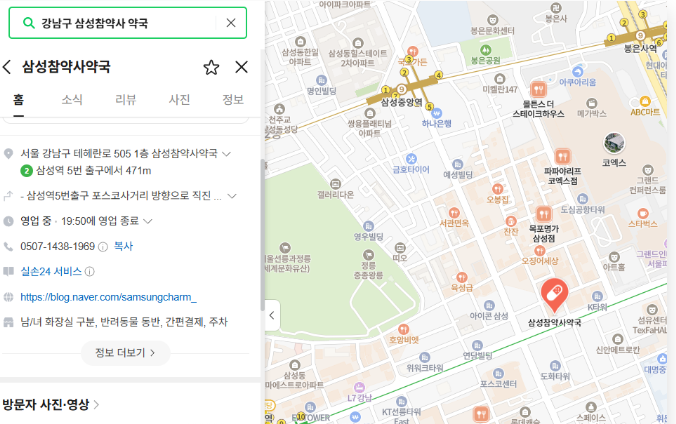676x424 pixels.
Task: Select the 잔잔 map marker
Action: [x=511, y=221]
